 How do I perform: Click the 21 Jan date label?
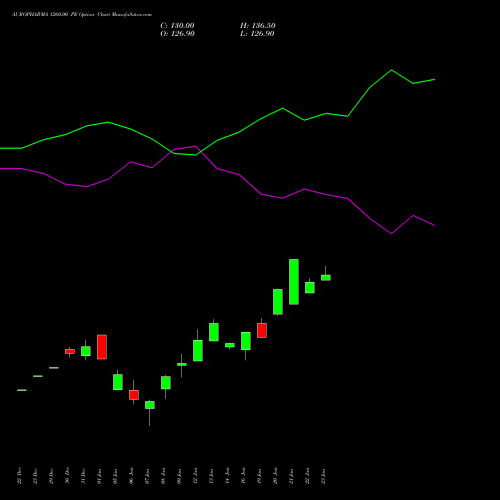[291, 476]
